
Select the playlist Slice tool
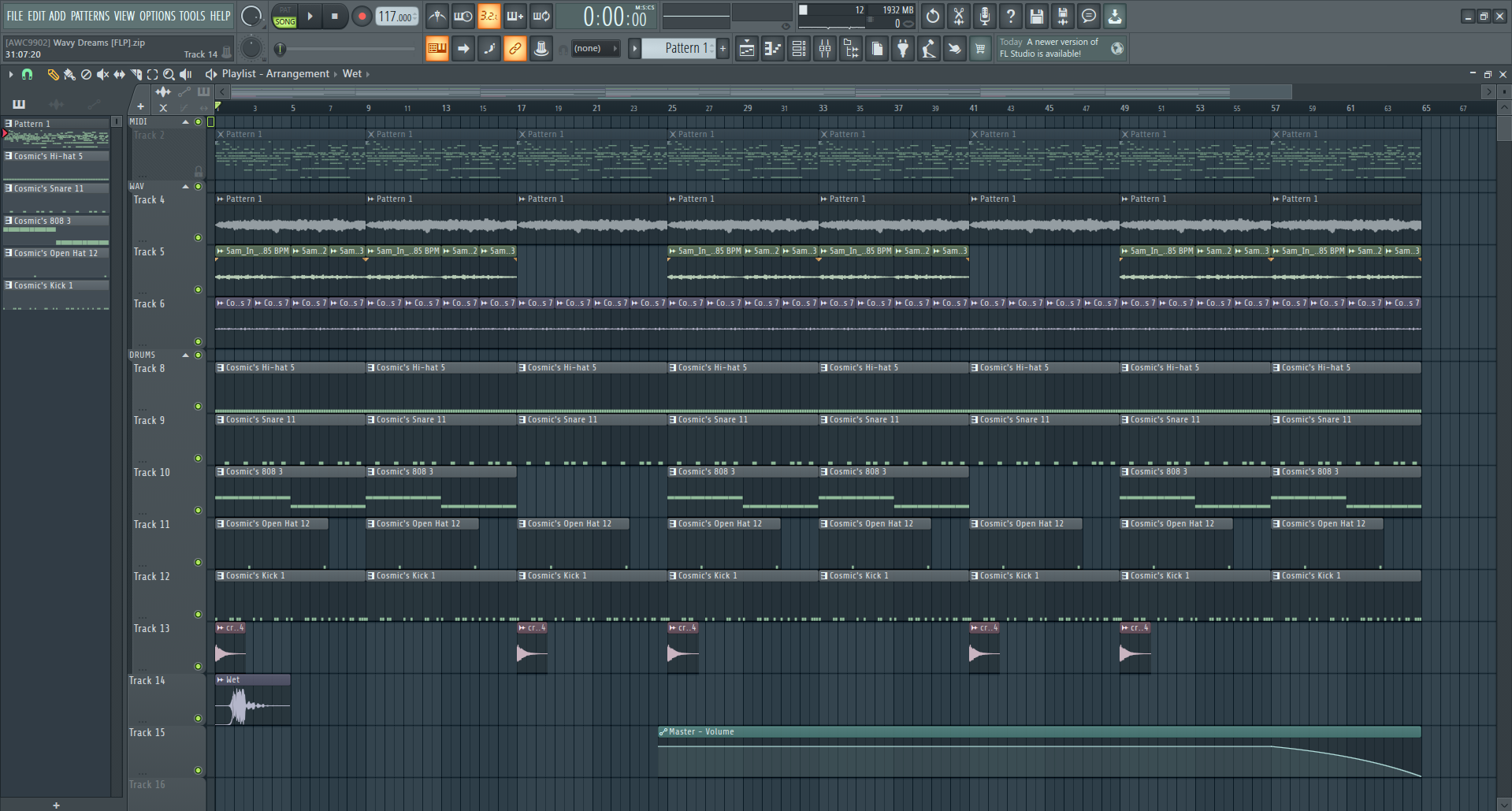point(136,74)
